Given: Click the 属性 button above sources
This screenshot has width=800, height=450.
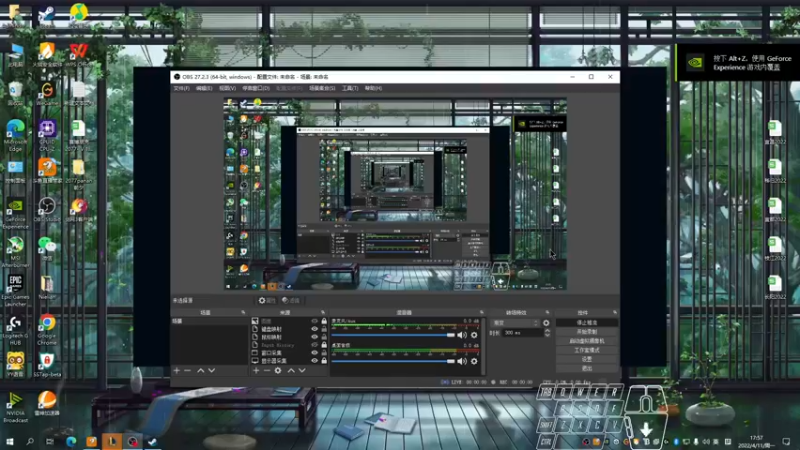Looking at the screenshot, I should tap(267, 301).
